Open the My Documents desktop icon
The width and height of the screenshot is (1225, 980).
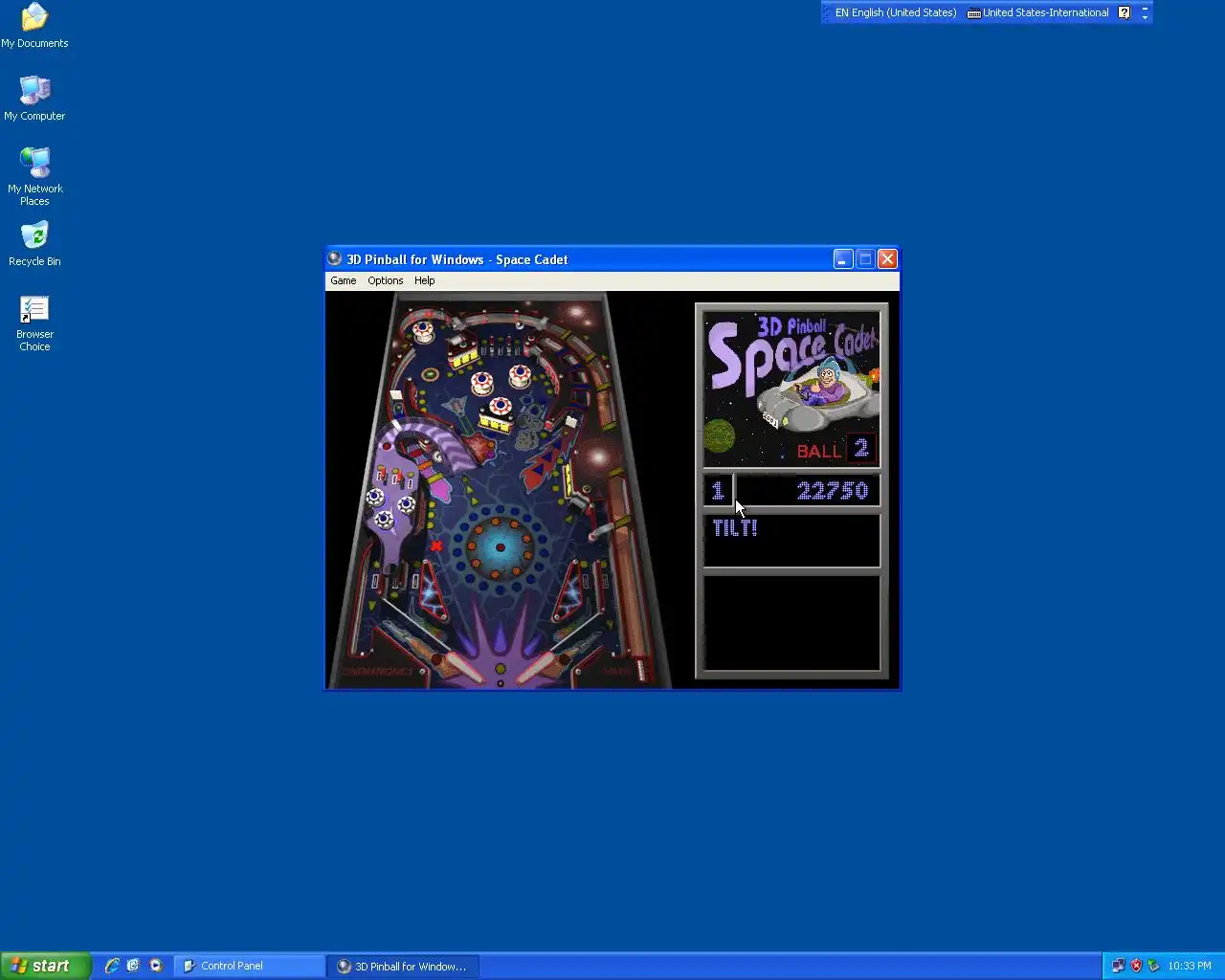coord(34,26)
